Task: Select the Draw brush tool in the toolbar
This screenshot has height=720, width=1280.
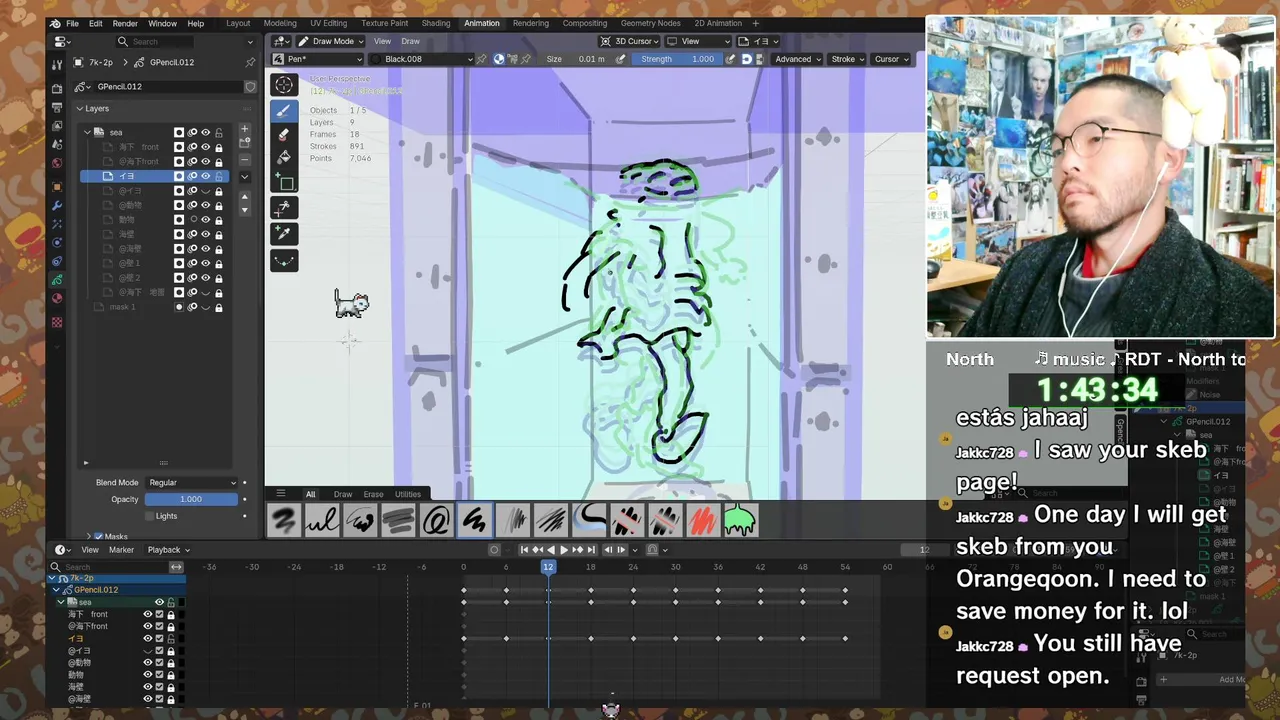Action: pyautogui.click(x=284, y=111)
